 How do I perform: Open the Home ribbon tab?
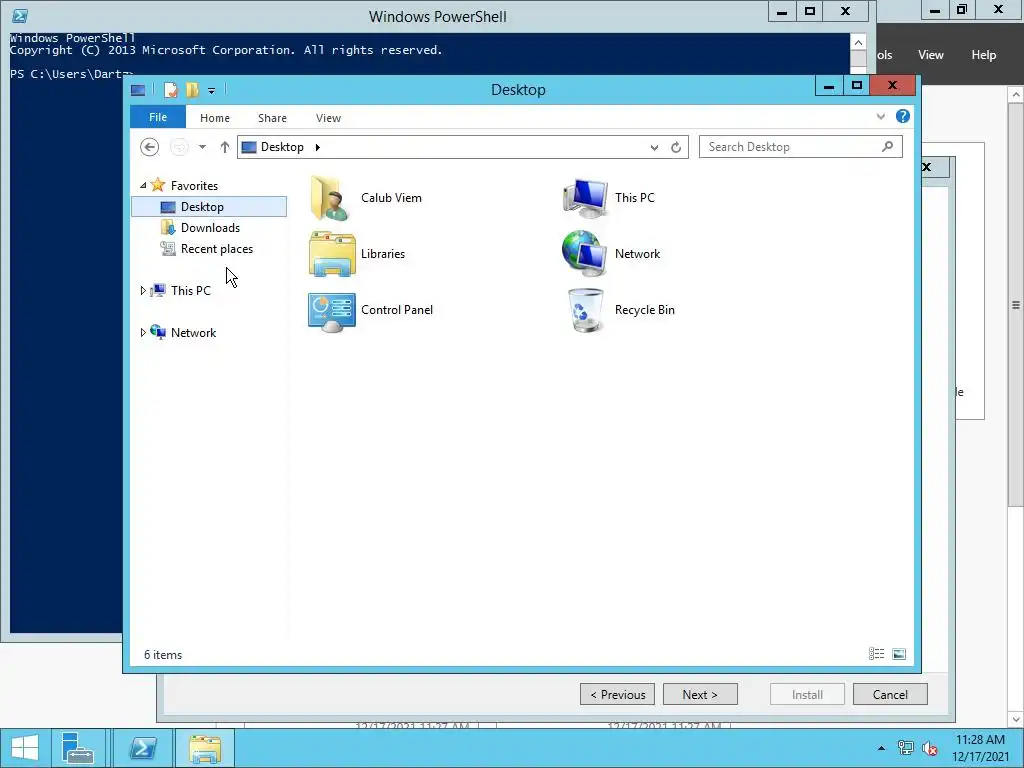click(215, 118)
